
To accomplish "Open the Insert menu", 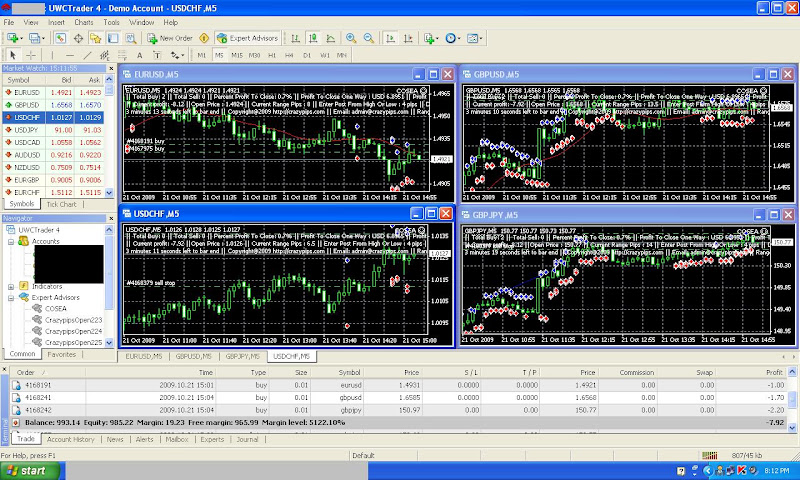I will point(56,22).
